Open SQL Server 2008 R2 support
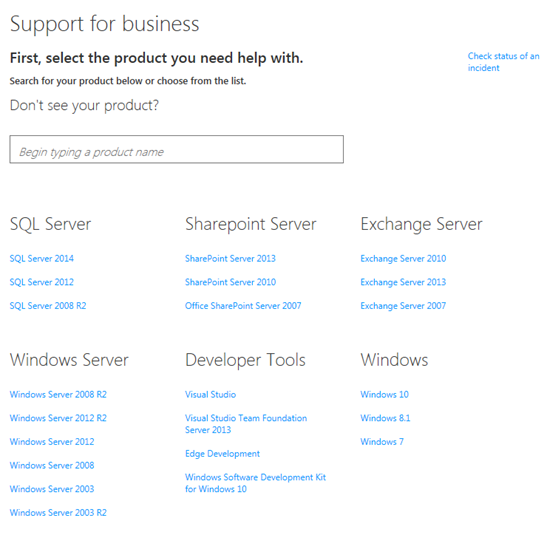550x535 pixels. [48, 306]
